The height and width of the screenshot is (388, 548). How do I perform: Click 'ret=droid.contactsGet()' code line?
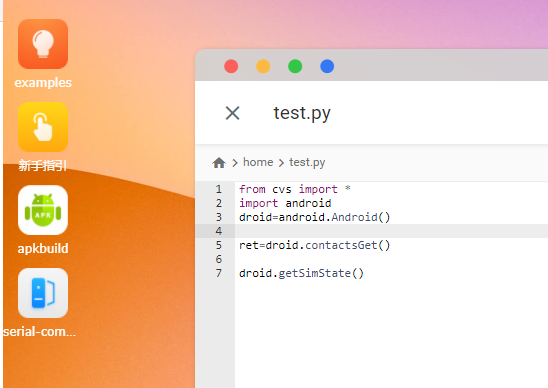[x=315, y=245]
